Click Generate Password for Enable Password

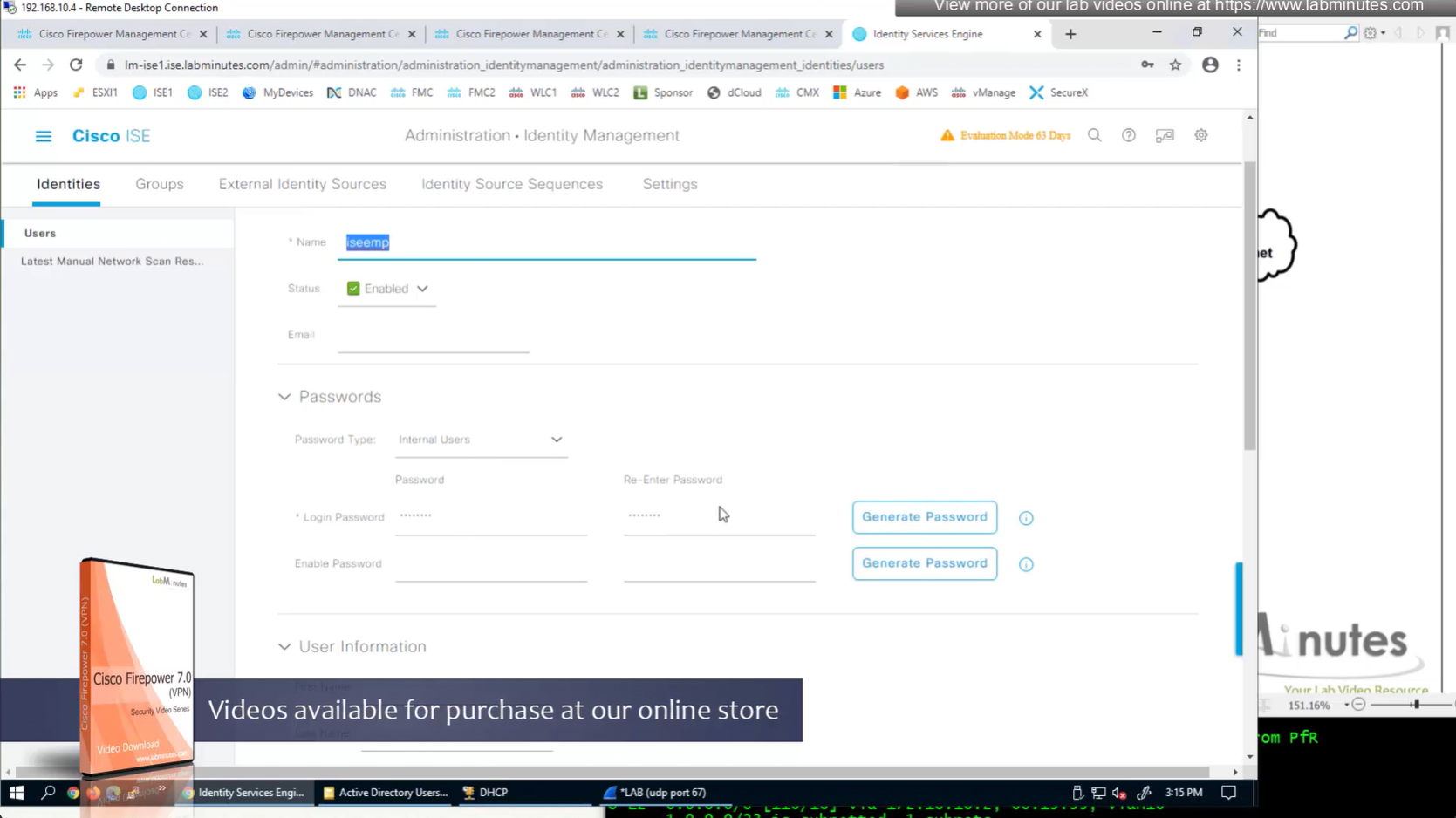click(924, 563)
